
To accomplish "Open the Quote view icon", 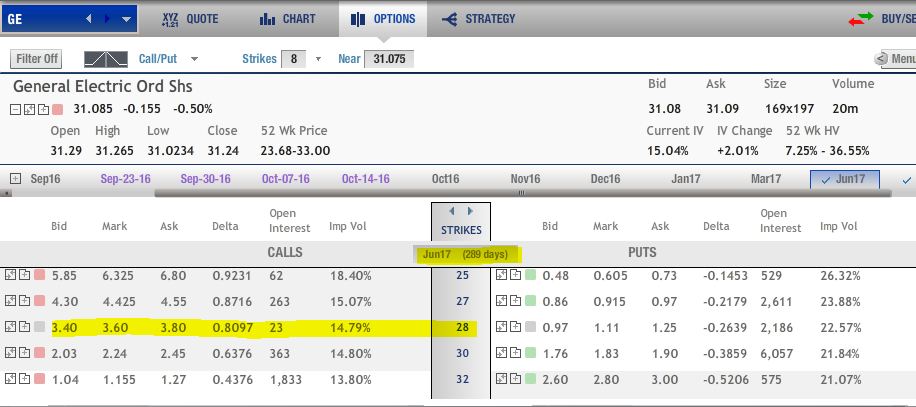I will [170, 18].
